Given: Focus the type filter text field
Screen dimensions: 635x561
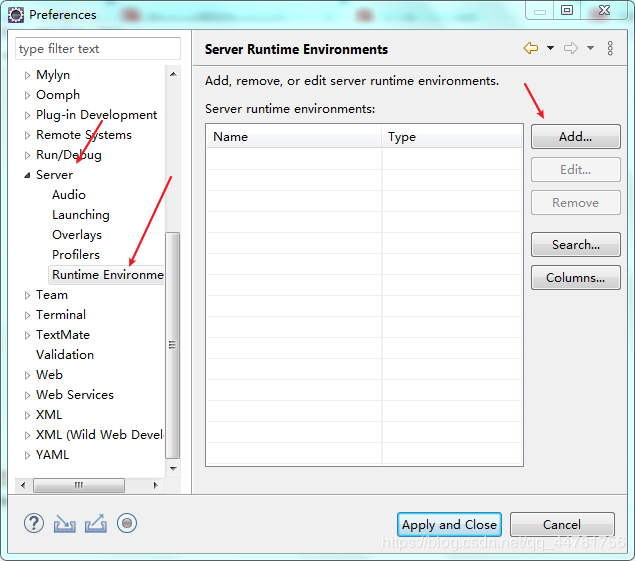Looking at the screenshot, I should coord(97,48).
